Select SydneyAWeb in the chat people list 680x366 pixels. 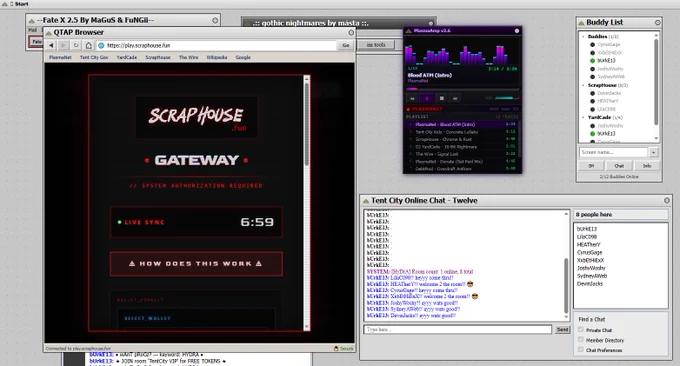(592, 276)
